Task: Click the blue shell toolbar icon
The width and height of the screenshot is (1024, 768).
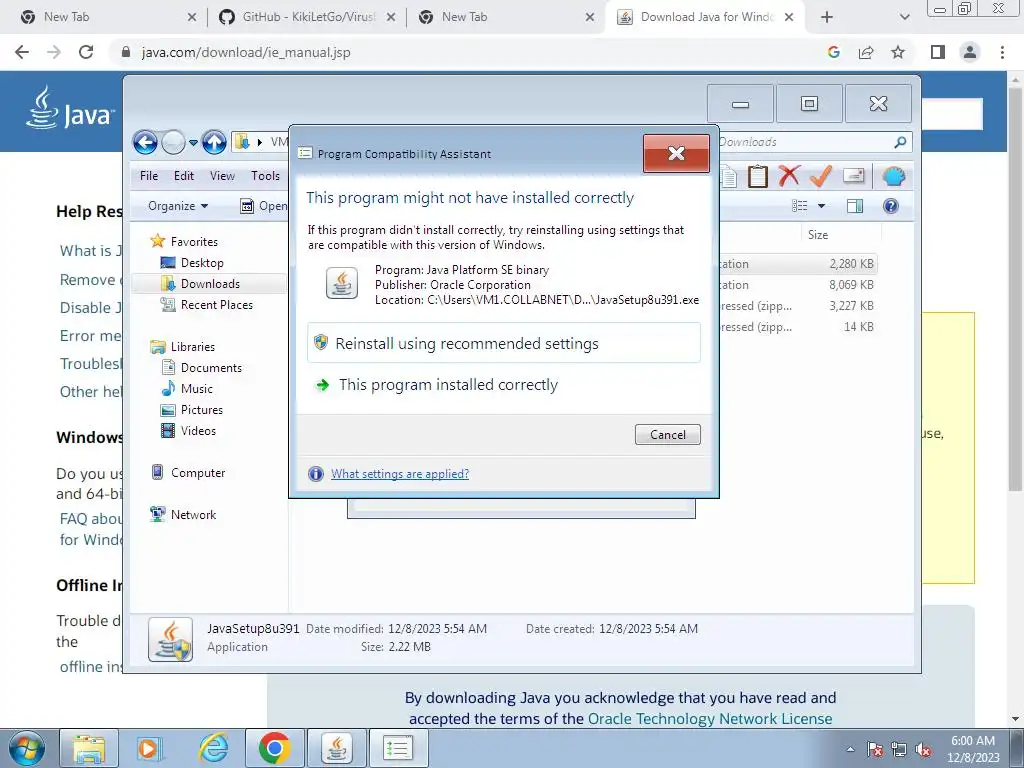Action: click(x=893, y=176)
